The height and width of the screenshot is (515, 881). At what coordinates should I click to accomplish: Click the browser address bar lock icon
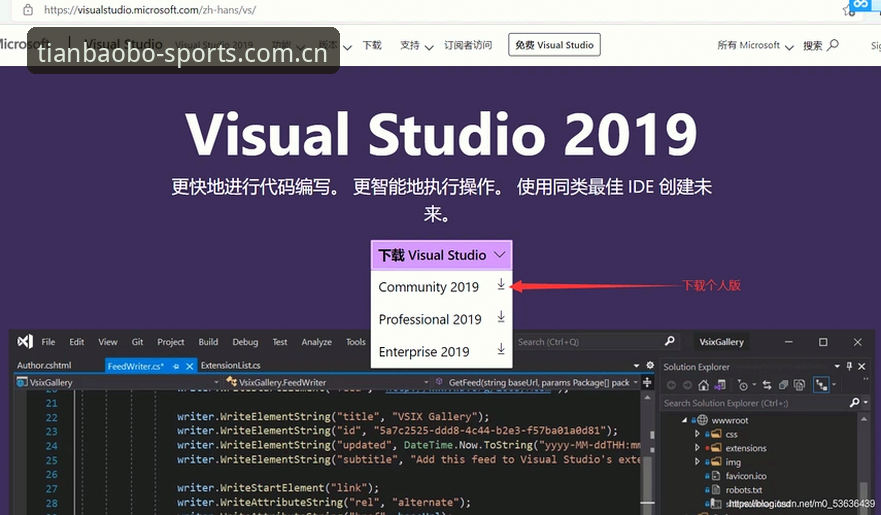point(28,10)
